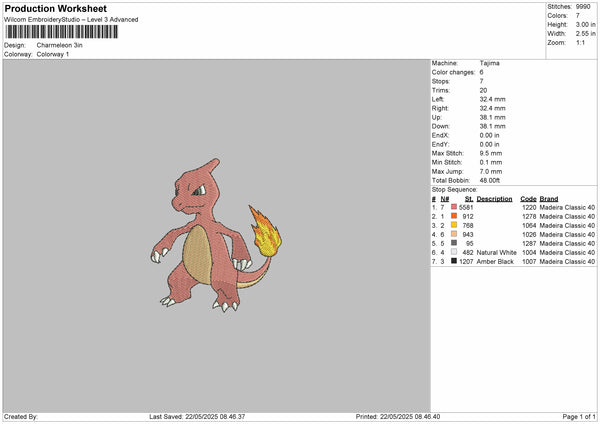Click the 'Stop Sequence:' heading
Viewport: 600px width, 424px height.
[x=455, y=190]
